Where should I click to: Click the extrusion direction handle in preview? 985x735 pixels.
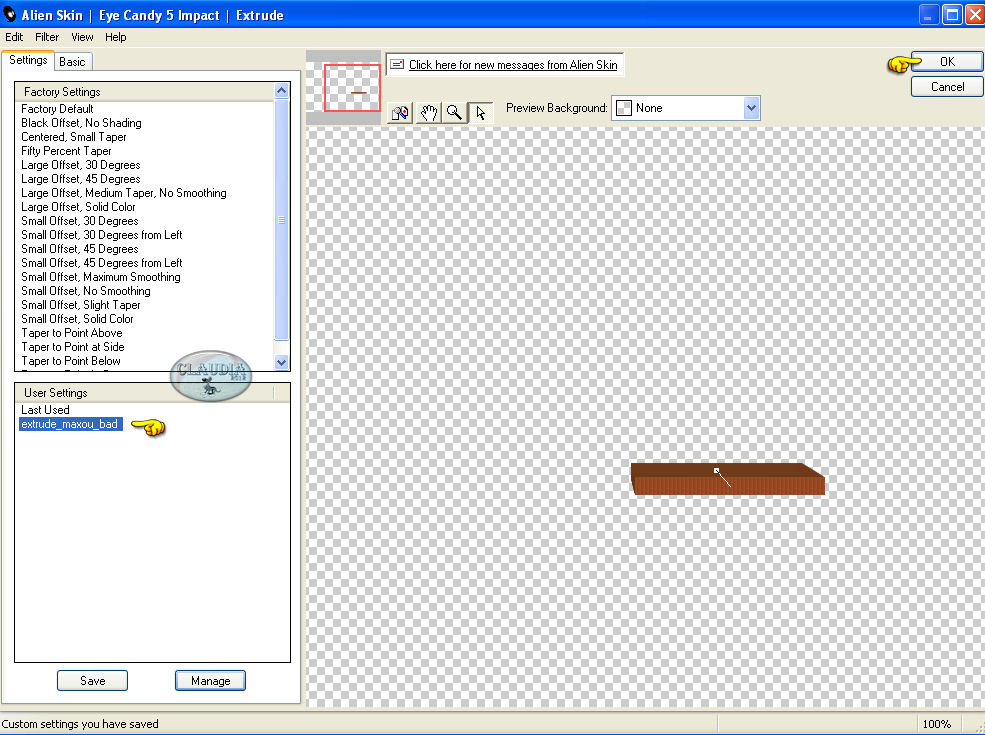coord(716,470)
